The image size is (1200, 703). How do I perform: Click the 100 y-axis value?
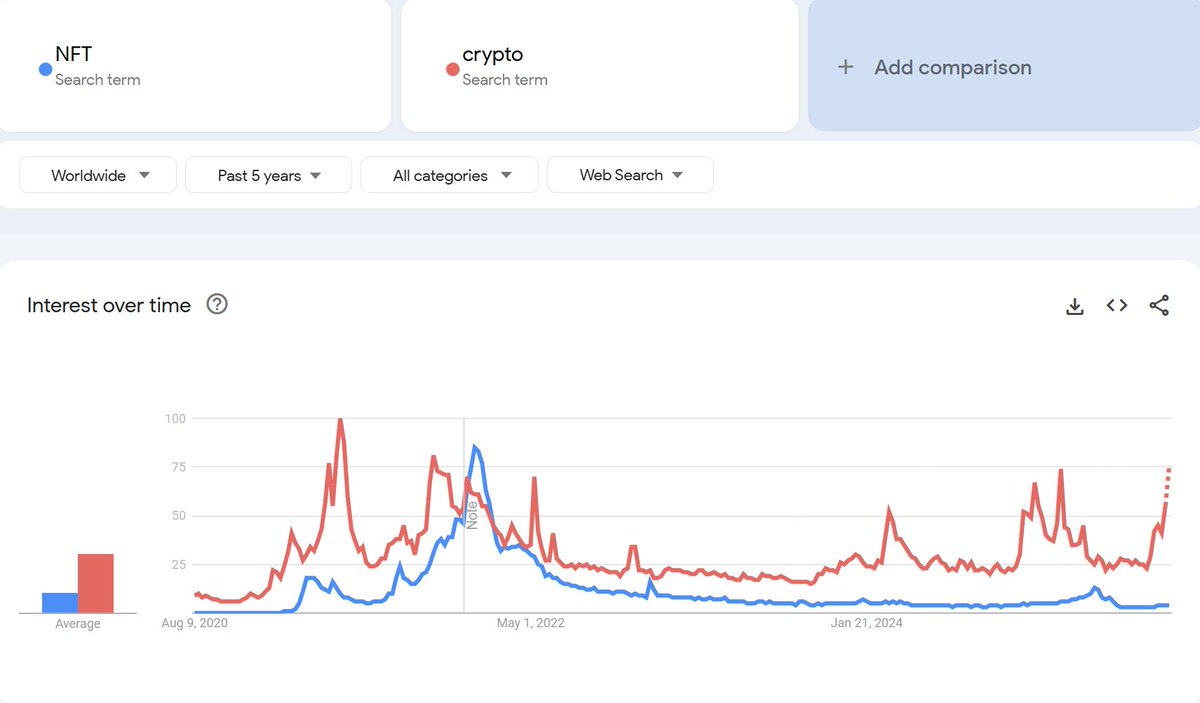175,418
